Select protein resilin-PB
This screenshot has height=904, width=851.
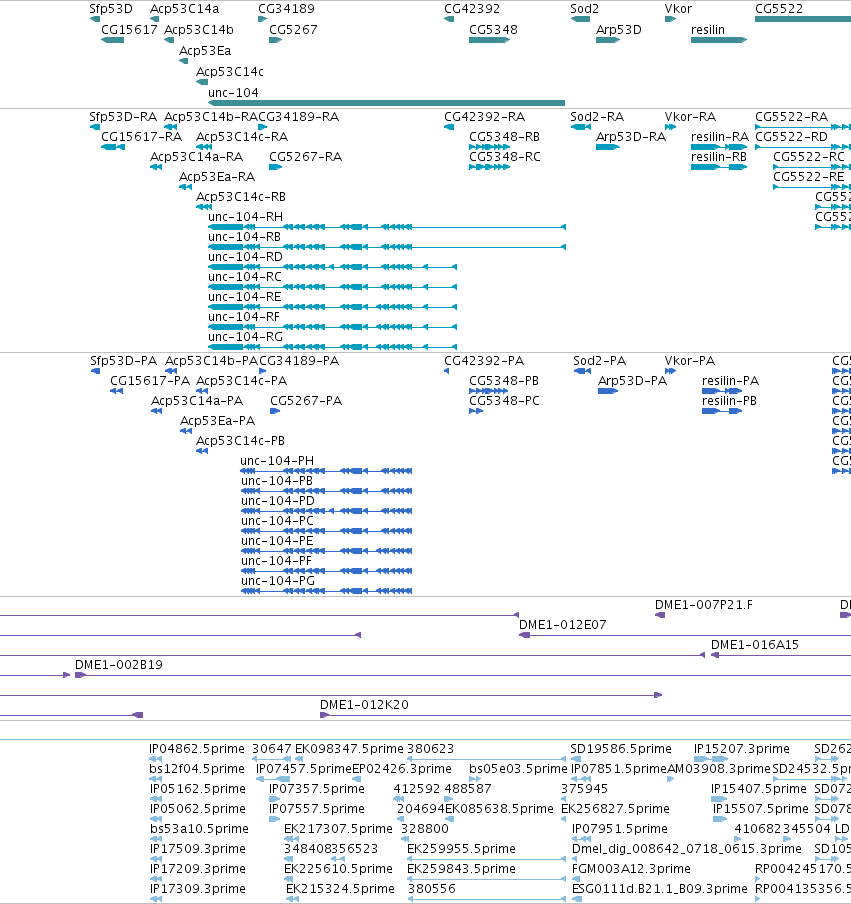(x=722, y=411)
